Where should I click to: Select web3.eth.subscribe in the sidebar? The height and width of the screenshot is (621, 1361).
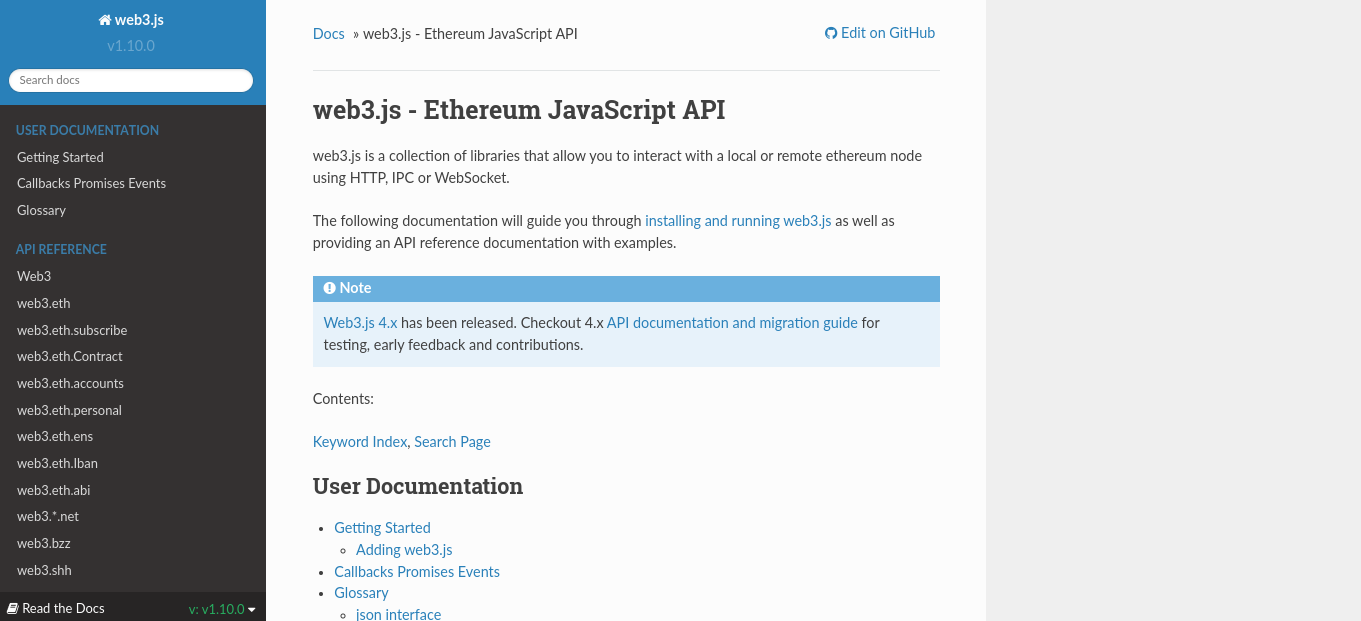(x=72, y=330)
